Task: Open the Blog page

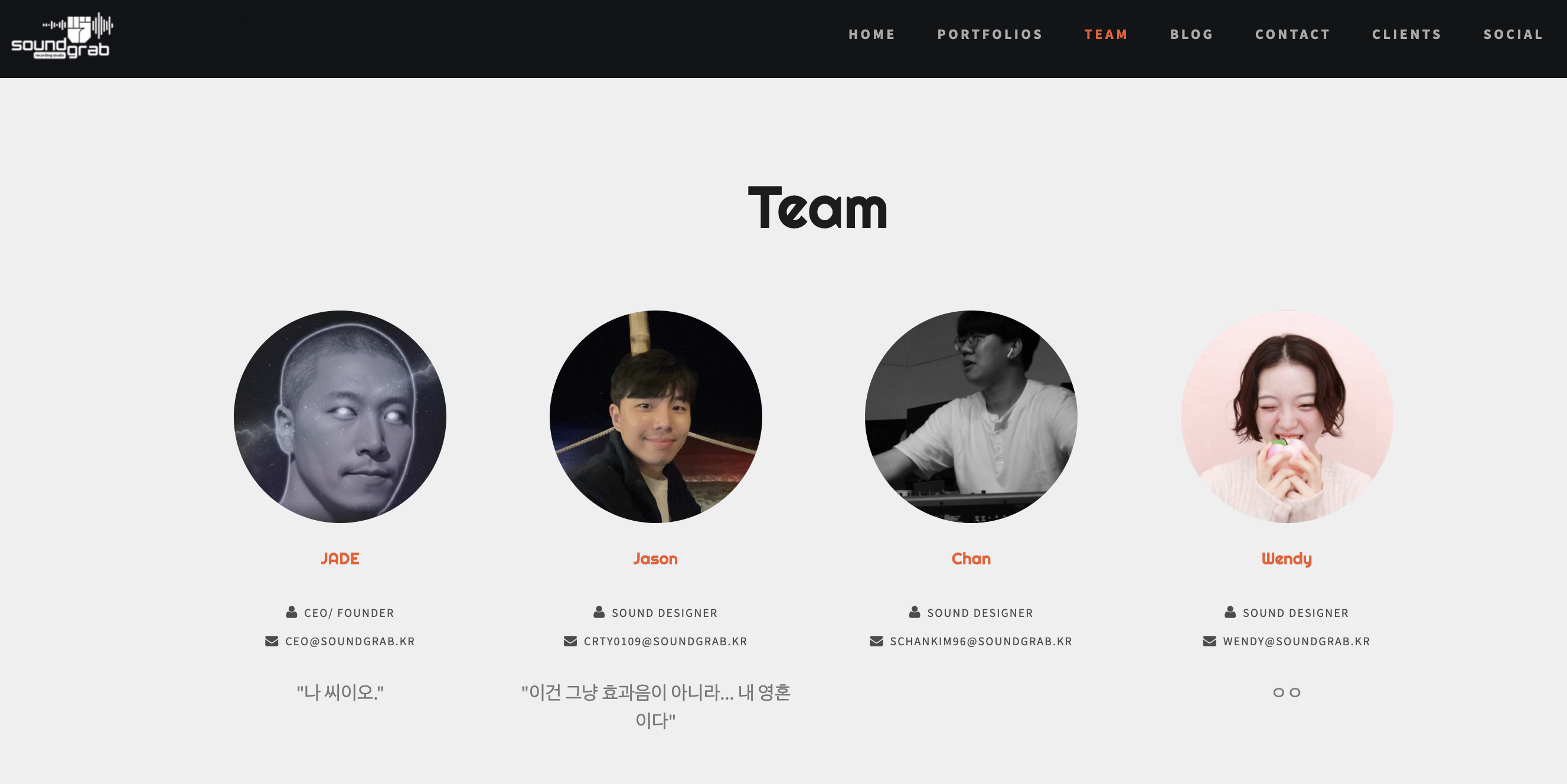Action: [x=1191, y=34]
